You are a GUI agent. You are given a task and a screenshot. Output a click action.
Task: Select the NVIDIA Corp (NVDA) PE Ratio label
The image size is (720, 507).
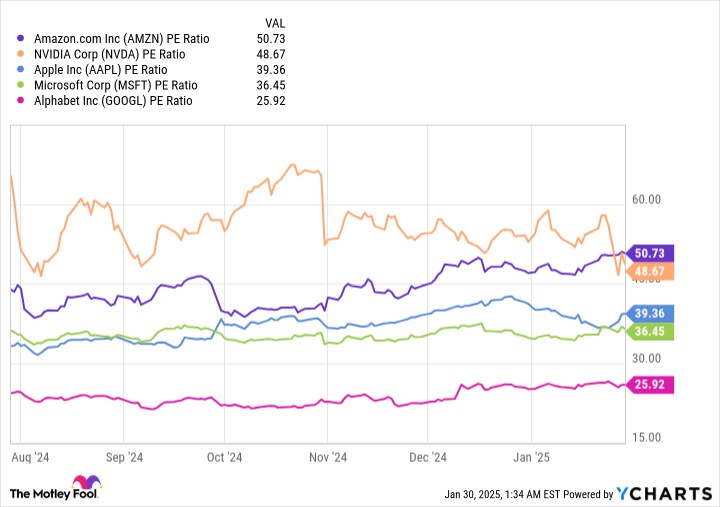pos(109,54)
